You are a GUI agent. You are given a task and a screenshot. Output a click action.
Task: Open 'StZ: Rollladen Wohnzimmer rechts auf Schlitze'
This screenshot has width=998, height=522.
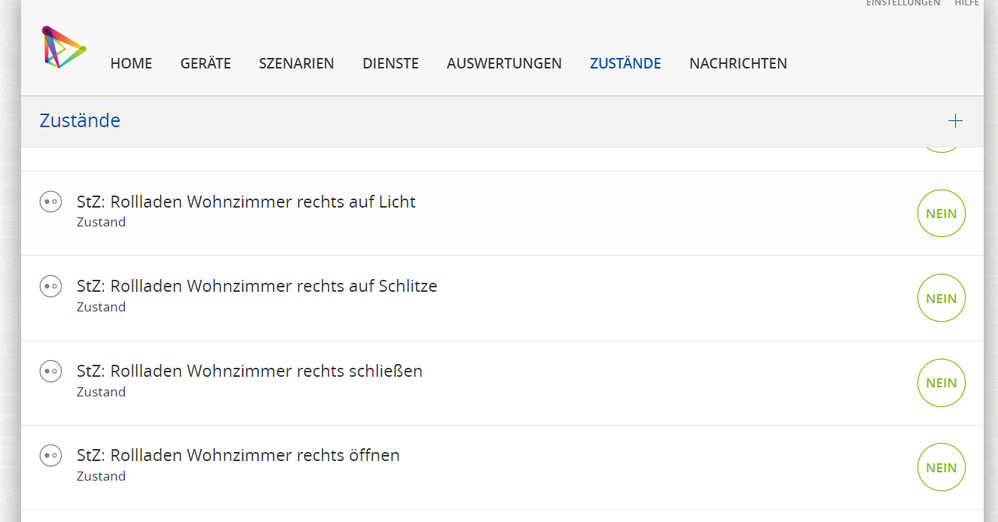(257, 286)
